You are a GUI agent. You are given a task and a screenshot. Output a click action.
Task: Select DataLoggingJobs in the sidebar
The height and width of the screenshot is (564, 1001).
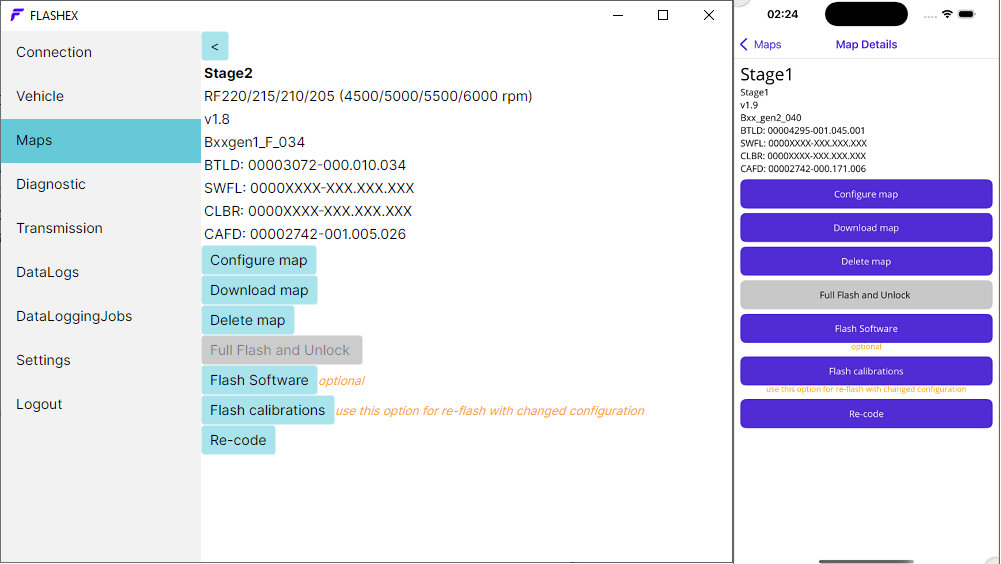pos(74,316)
